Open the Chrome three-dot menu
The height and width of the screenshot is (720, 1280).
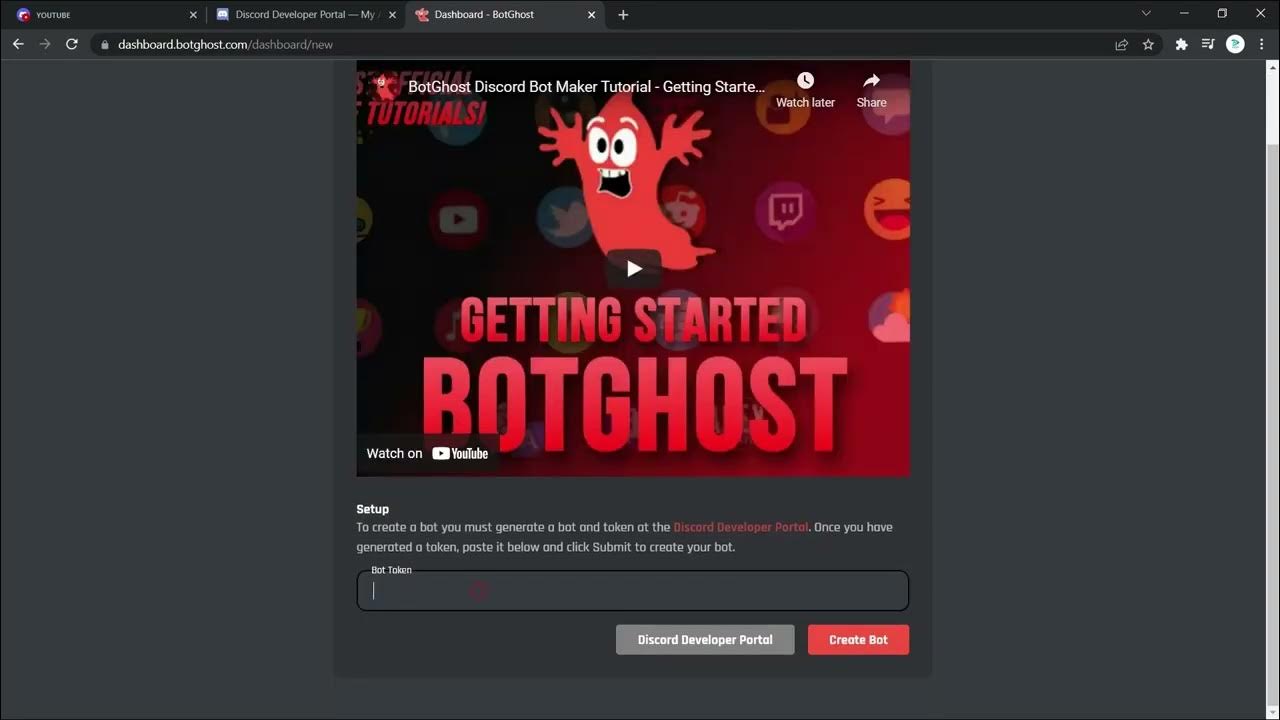pyautogui.click(x=1262, y=44)
